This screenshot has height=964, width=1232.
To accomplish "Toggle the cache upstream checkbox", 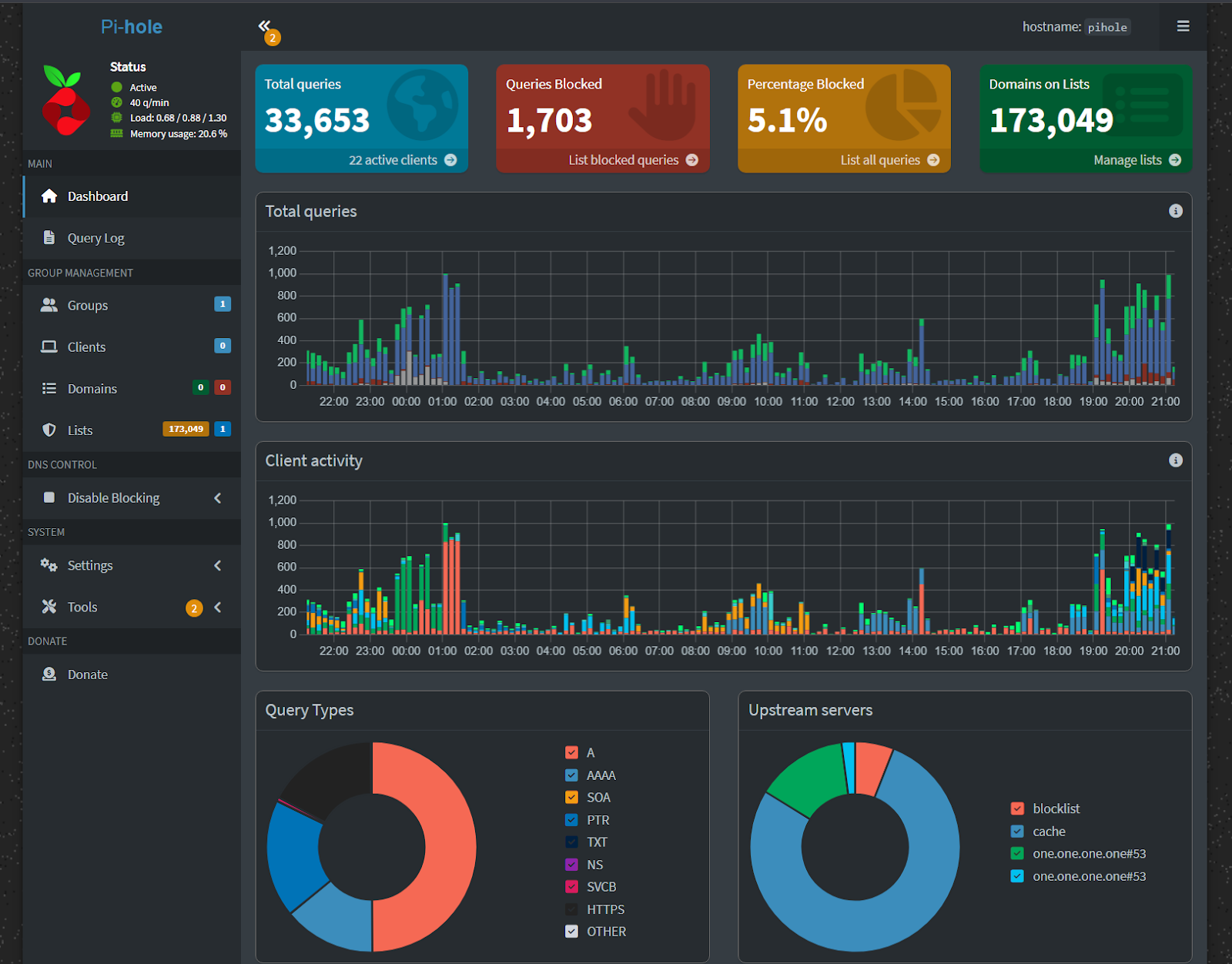I will pyautogui.click(x=1017, y=832).
